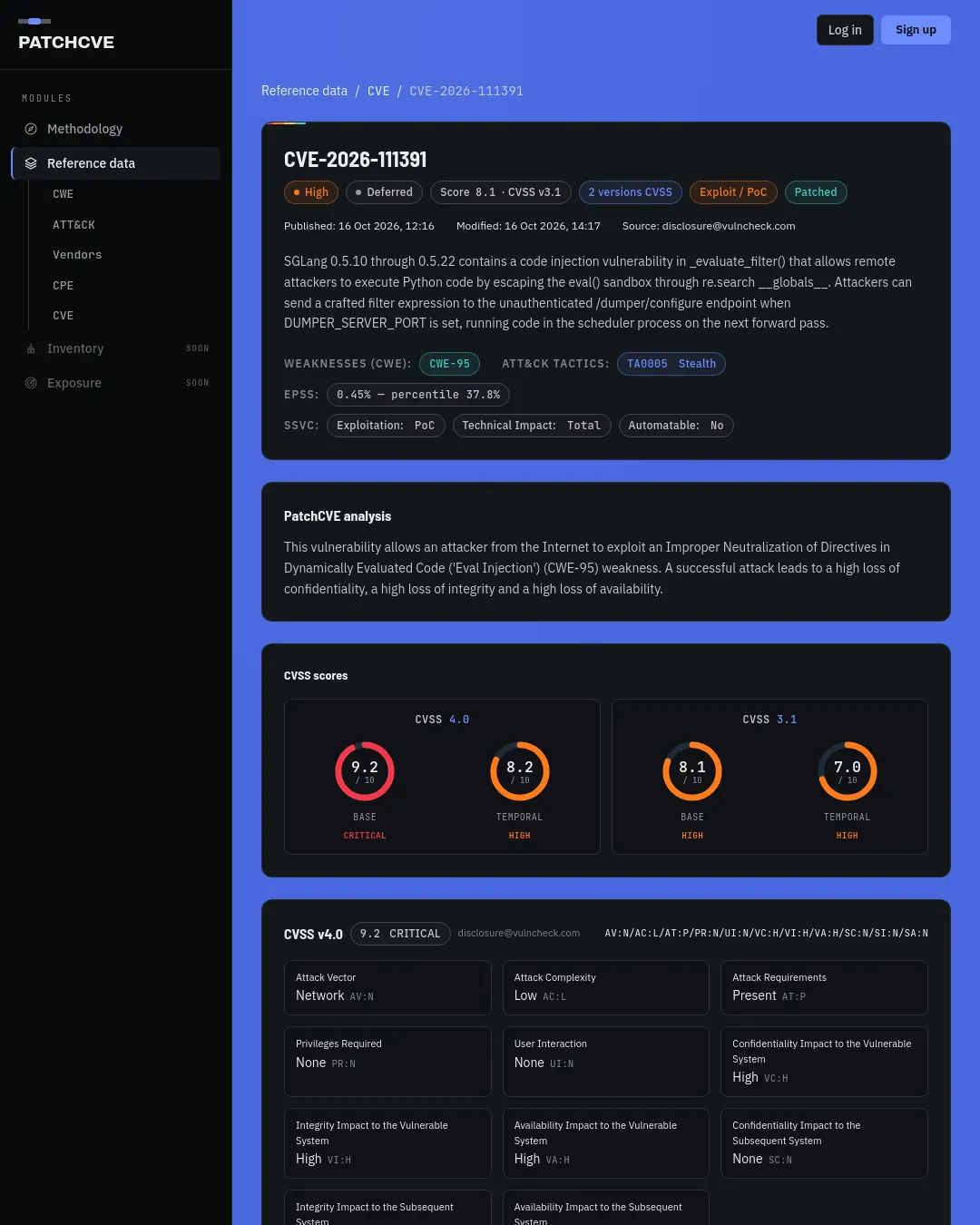Click the Exploit / PoC badge
Viewport: 980px width, 1225px height.
point(733,192)
